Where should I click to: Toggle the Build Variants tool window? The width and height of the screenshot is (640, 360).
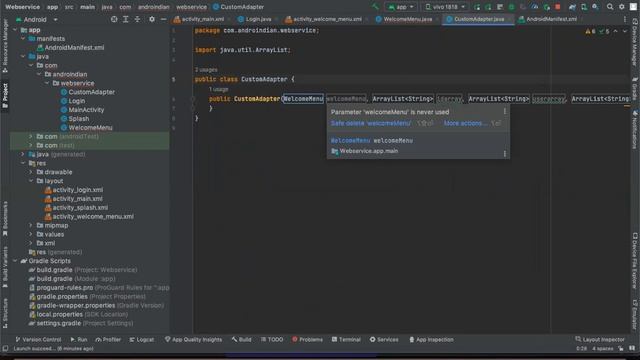tap(5, 267)
